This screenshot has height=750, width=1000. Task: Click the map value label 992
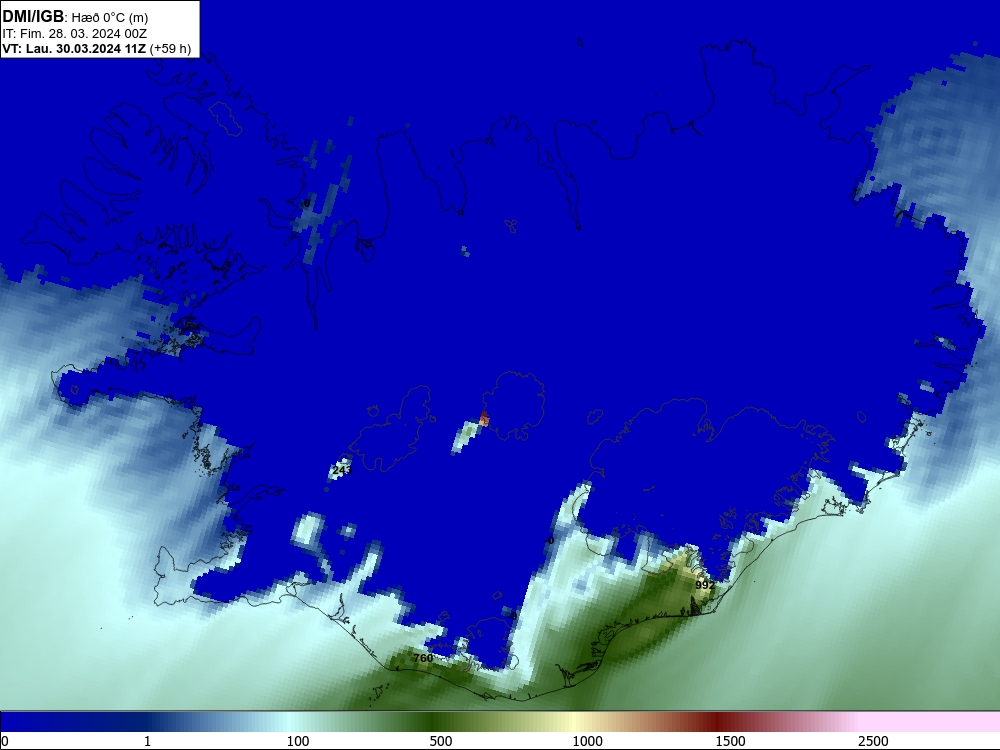point(705,585)
